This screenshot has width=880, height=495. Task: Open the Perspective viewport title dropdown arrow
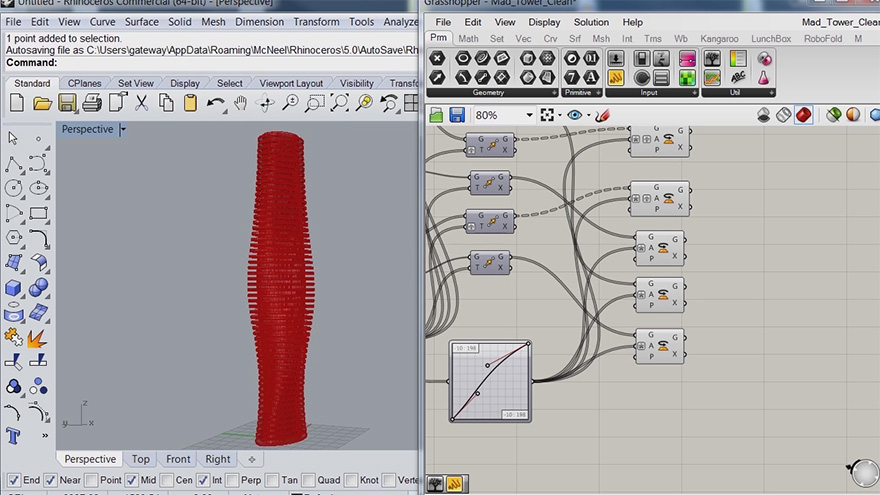pyautogui.click(x=123, y=129)
